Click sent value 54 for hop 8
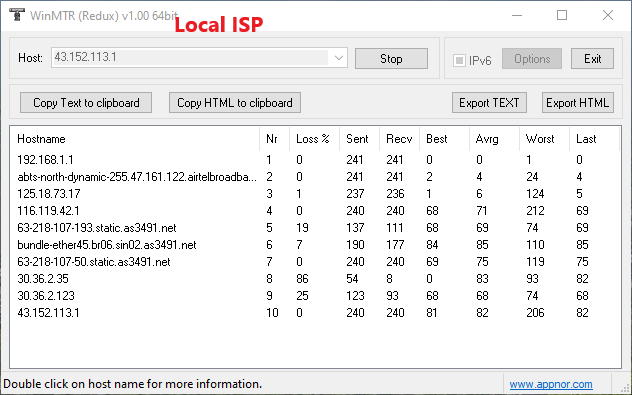 coord(352,279)
